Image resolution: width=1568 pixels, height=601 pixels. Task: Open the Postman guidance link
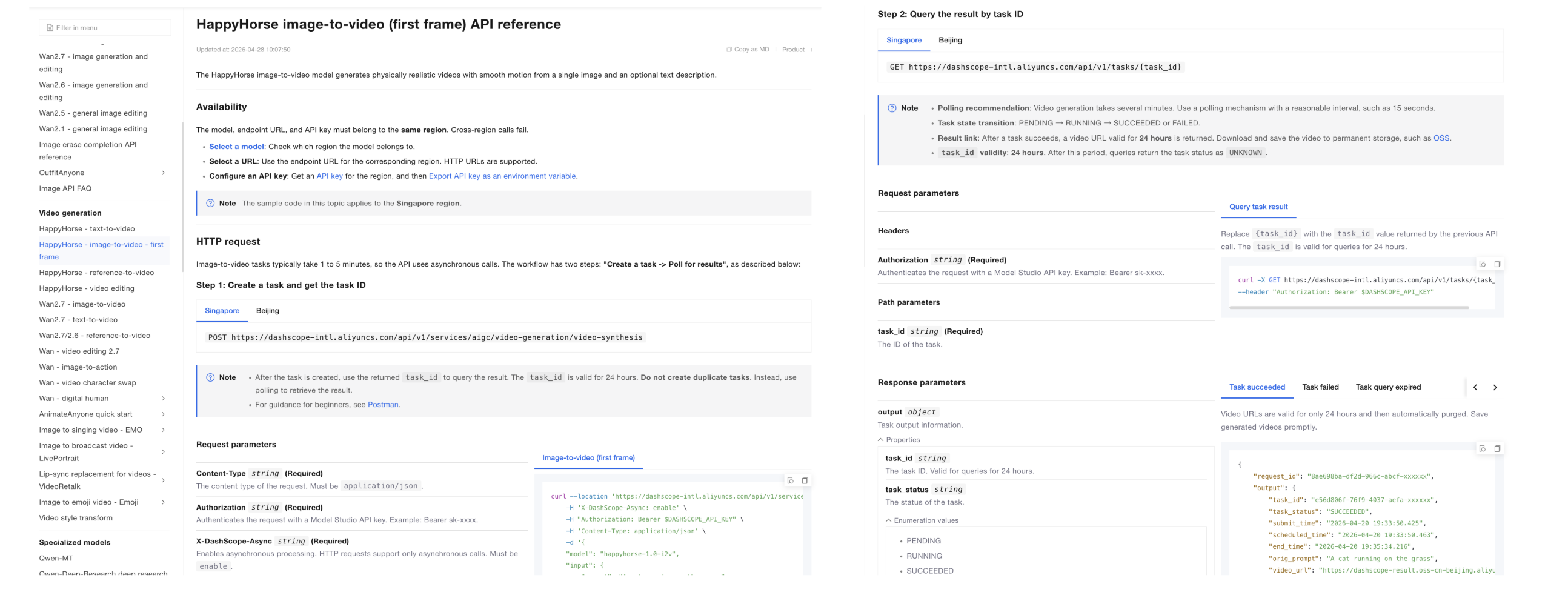point(383,405)
